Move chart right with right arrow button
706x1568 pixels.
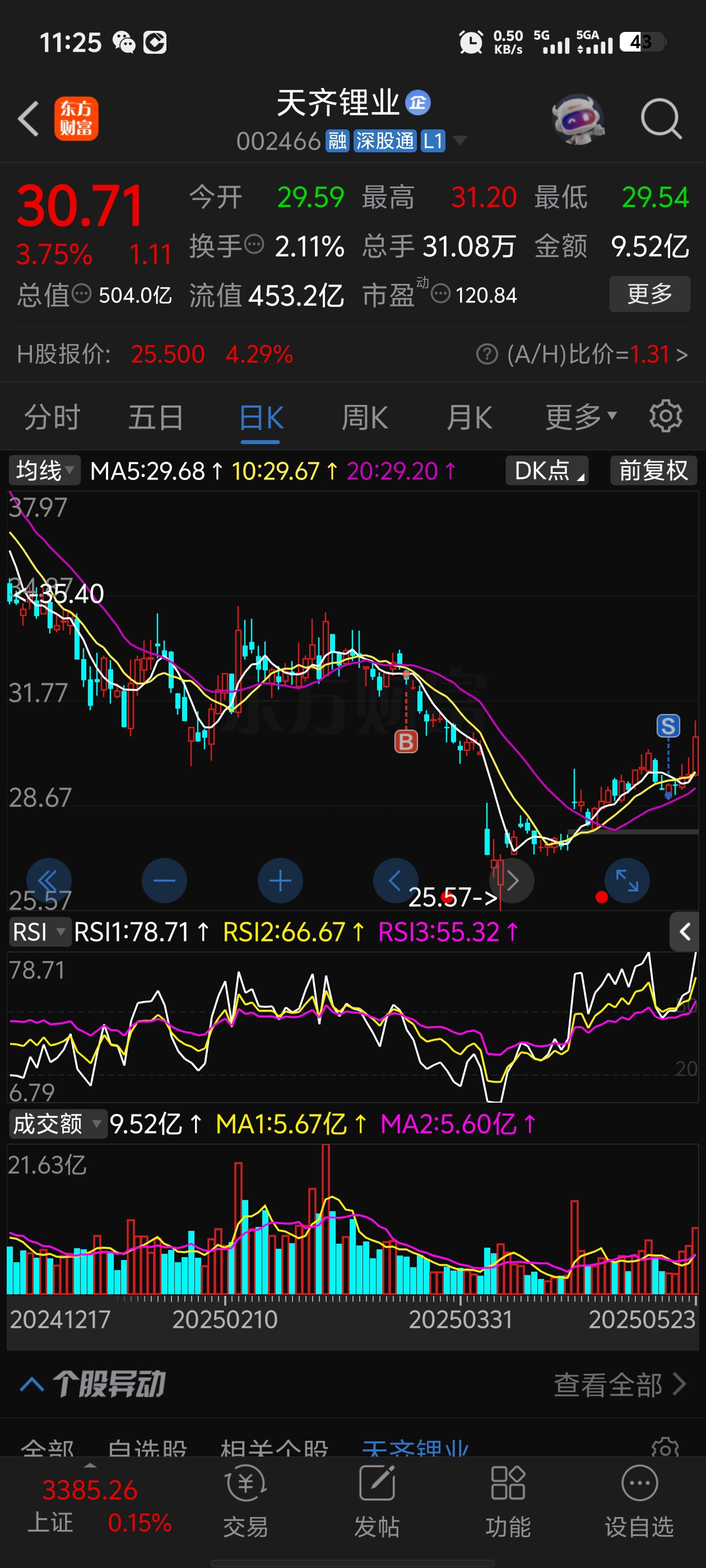[x=512, y=881]
